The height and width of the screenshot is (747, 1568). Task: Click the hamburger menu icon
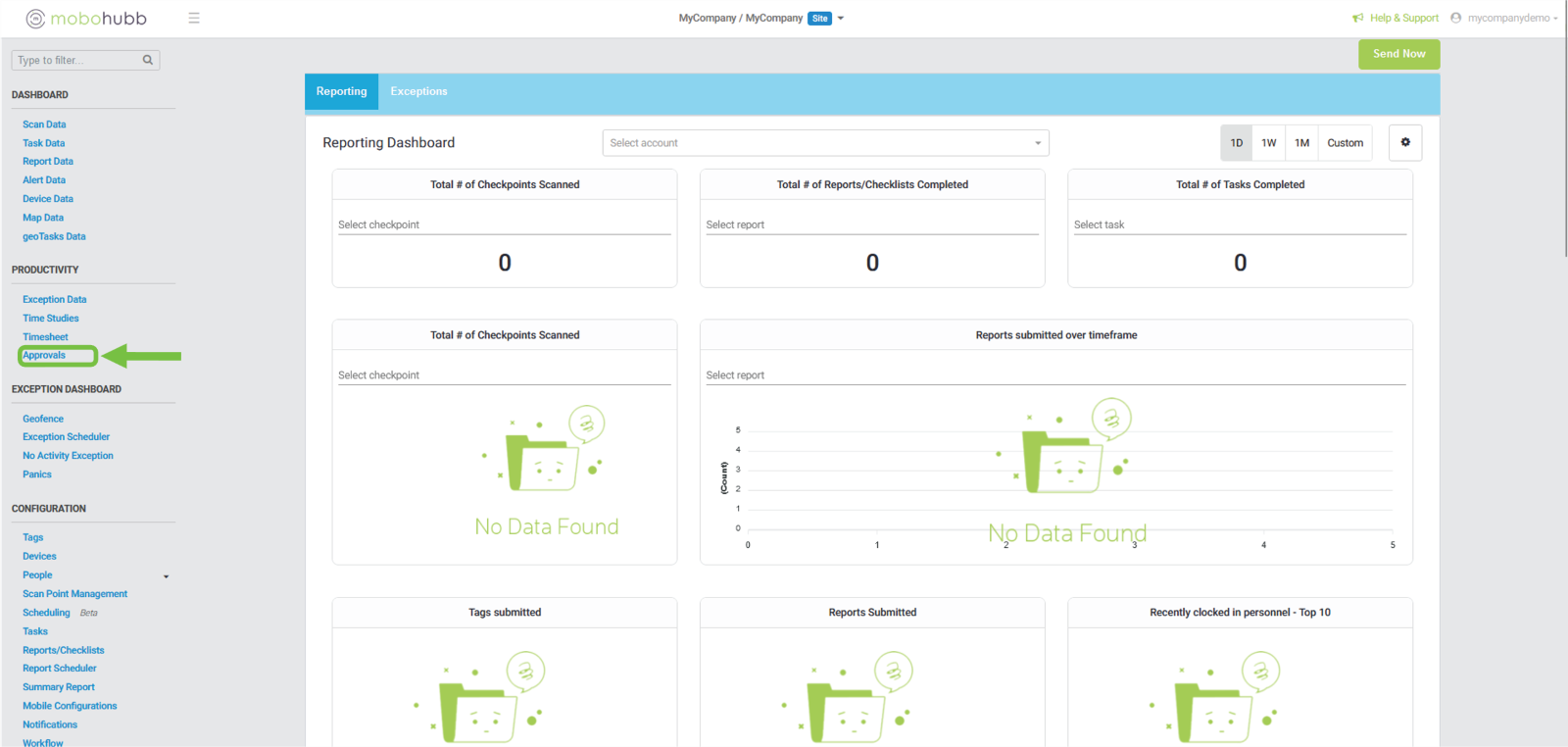pos(194,18)
